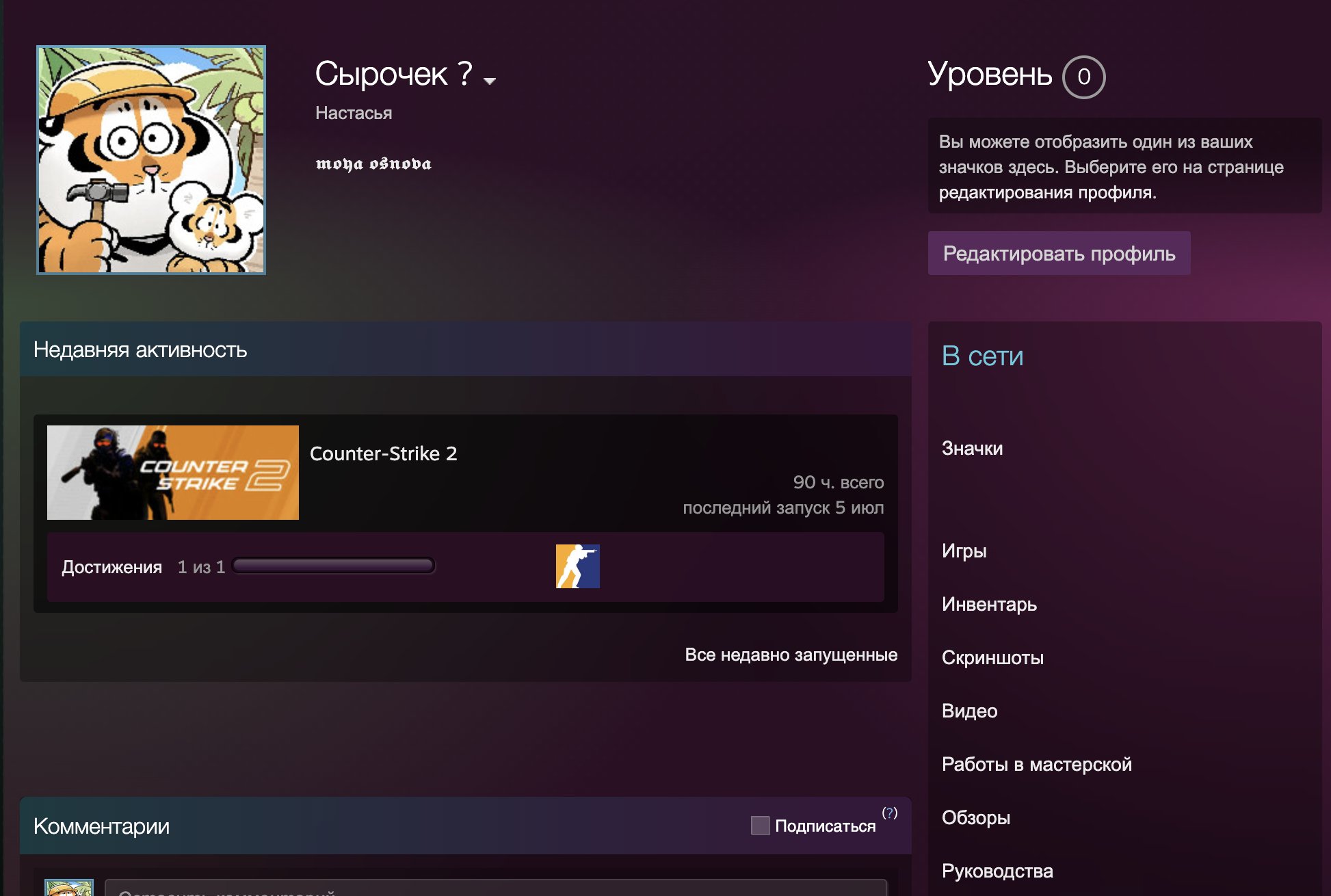Open the Видео sidebar link

pyautogui.click(x=969, y=711)
